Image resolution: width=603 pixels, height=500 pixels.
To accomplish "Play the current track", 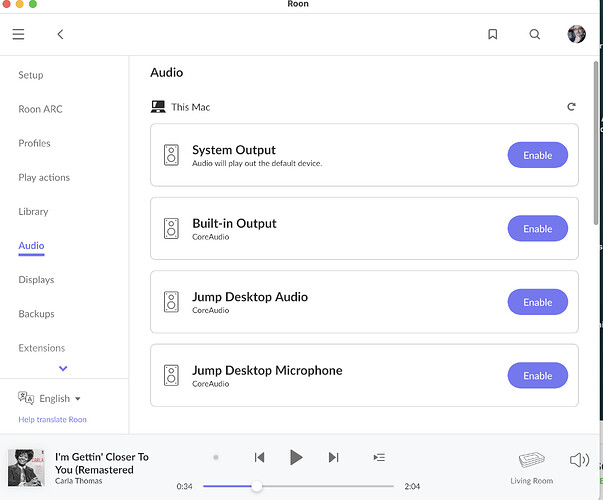I will coord(296,457).
